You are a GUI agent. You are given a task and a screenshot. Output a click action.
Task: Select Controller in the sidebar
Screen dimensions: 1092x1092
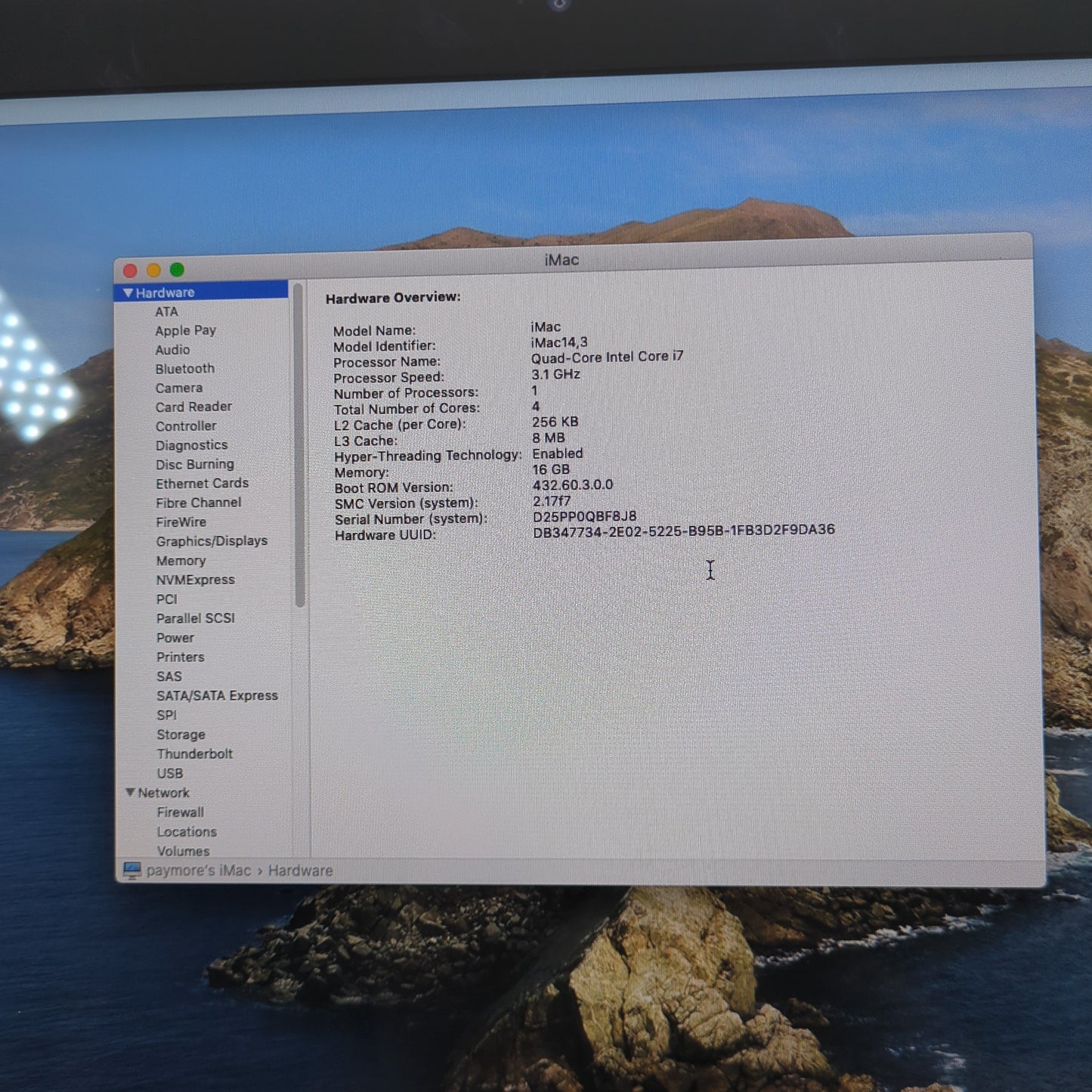186,426
